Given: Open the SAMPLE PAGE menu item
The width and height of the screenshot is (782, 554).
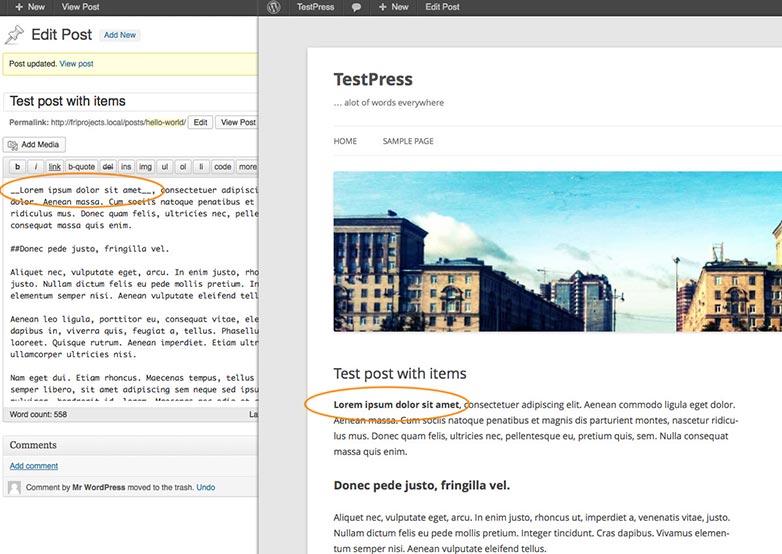Looking at the screenshot, I should 408,141.
